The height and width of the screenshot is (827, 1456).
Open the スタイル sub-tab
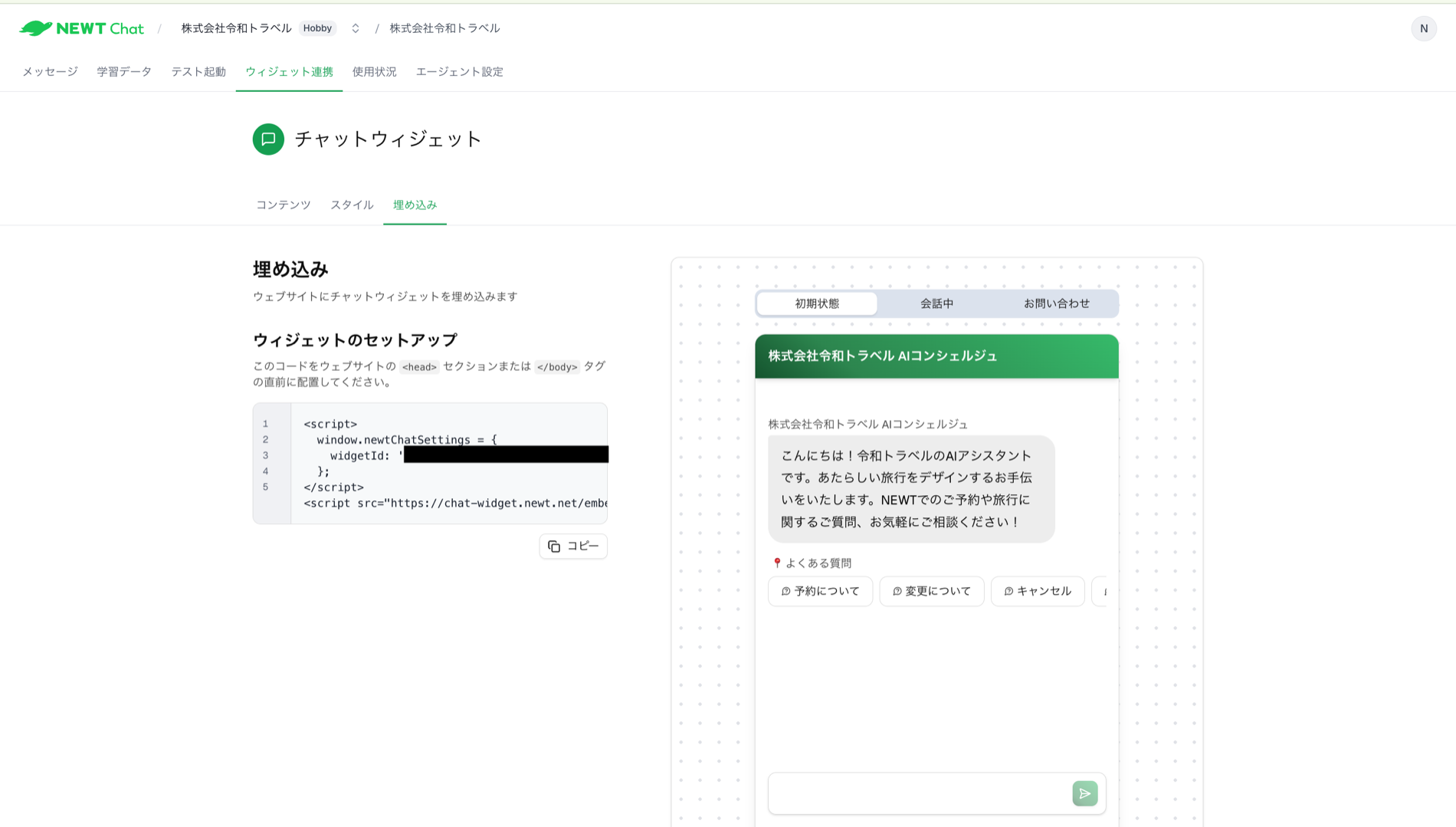(351, 205)
